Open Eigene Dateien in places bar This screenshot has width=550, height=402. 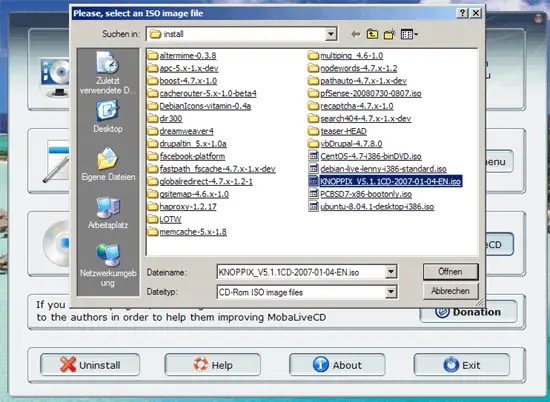click(x=108, y=164)
